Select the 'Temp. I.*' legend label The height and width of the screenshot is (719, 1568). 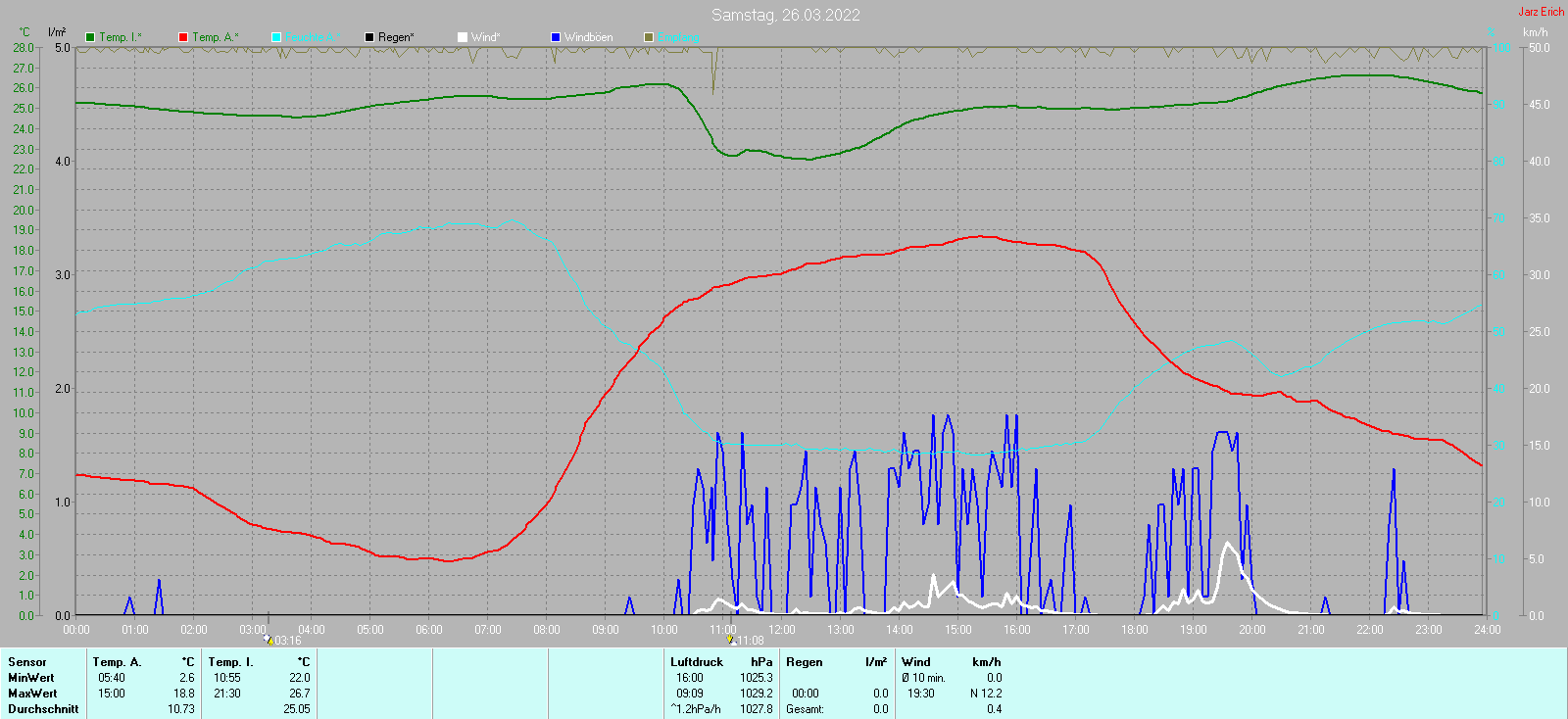click(121, 37)
